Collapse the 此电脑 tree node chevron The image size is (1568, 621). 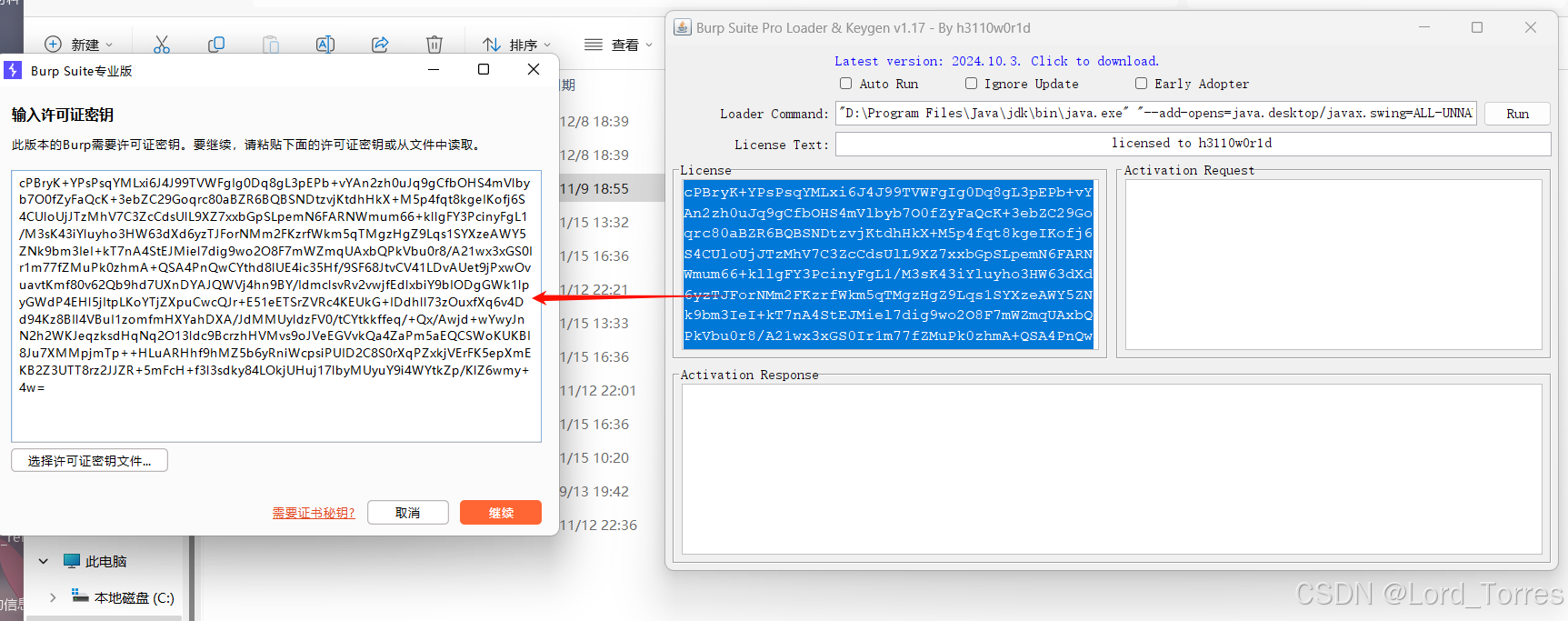(43, 561)
